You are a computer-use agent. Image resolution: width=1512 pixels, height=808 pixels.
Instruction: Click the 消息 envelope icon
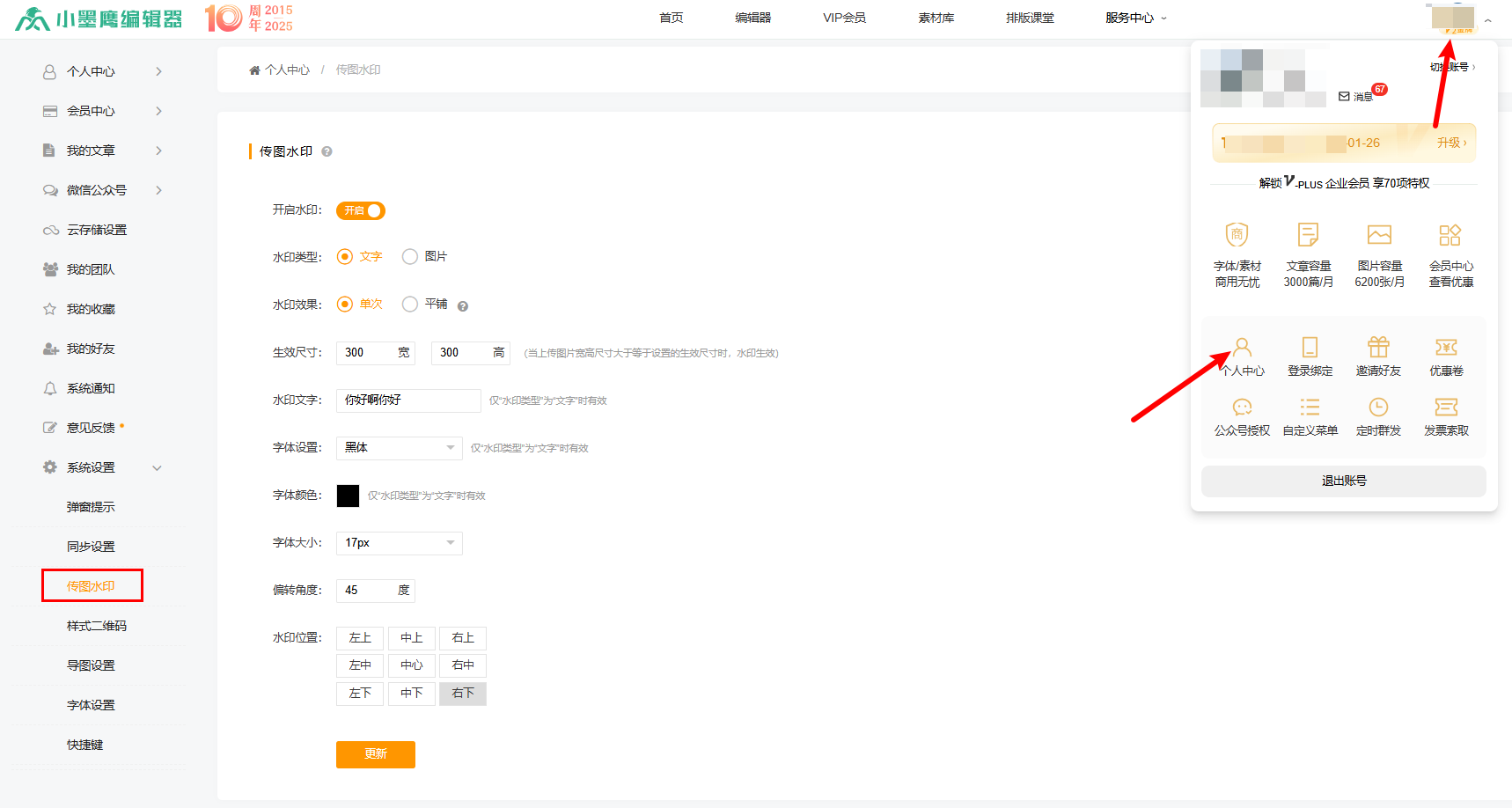(1344, 97)
